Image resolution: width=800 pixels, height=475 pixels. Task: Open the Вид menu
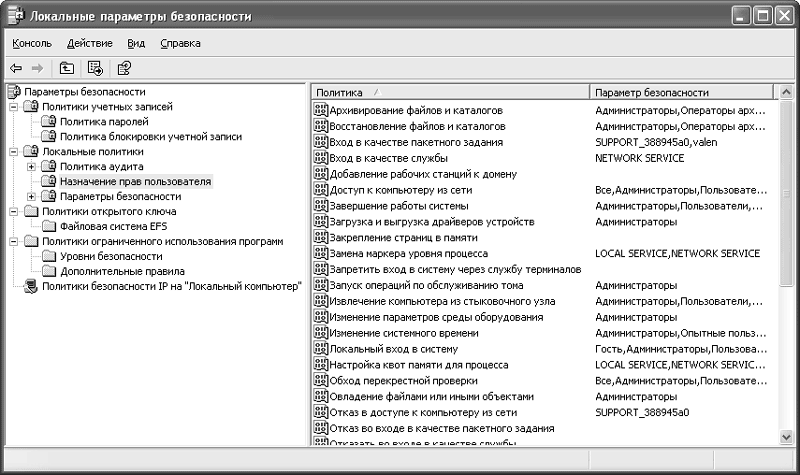pyautogui.click(x=136, y=43)
